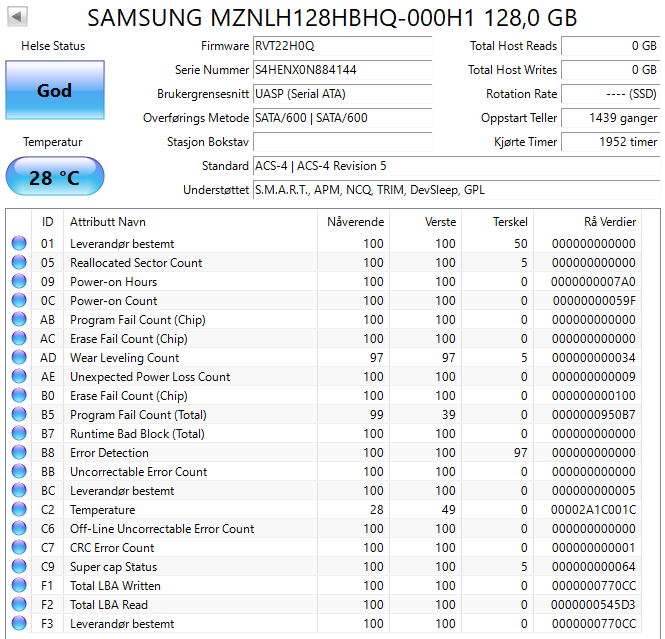Click the status icon for Super cap Status
665x639 pixels.
[19, 567]
